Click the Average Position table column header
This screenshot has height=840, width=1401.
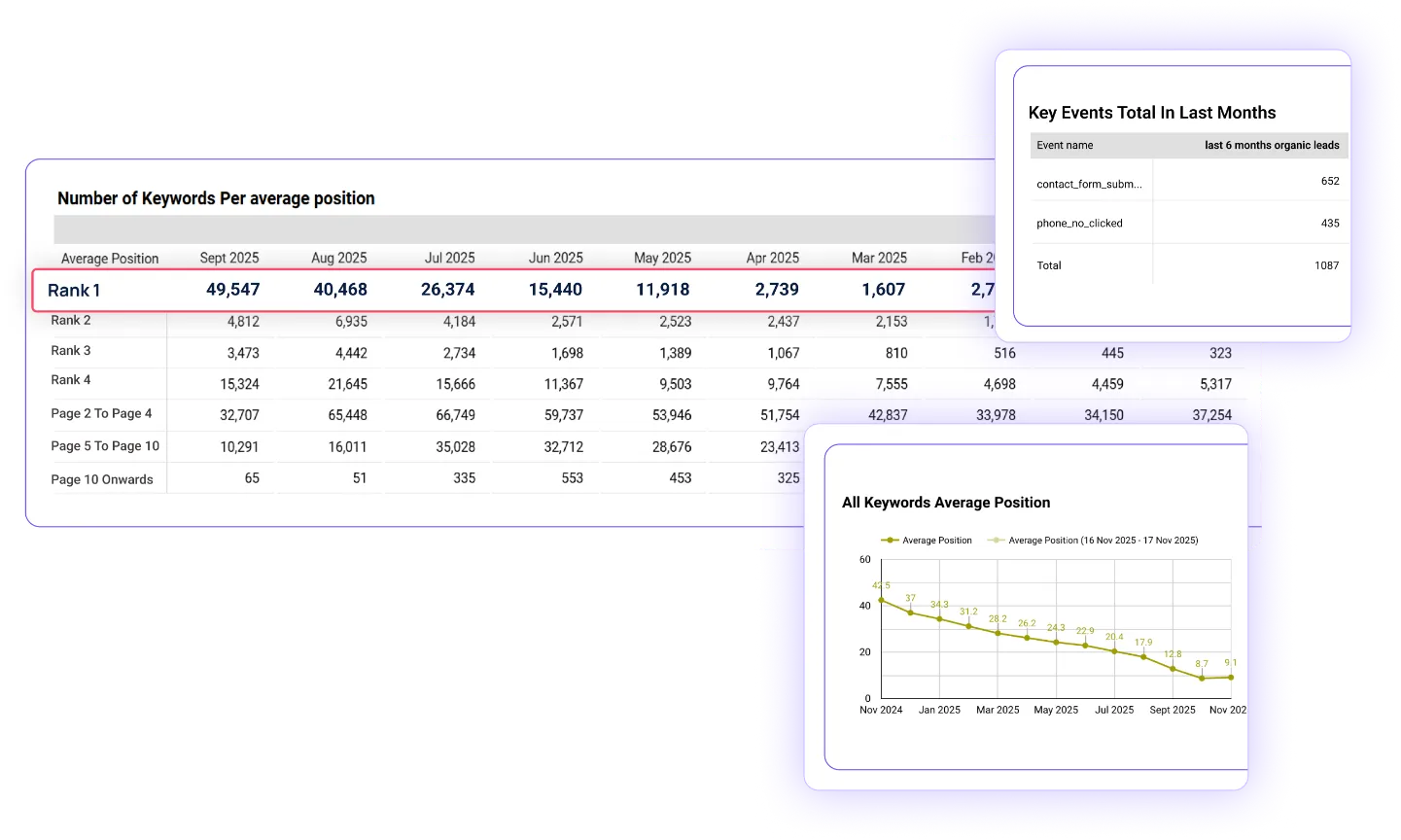(x=110, y=258)
